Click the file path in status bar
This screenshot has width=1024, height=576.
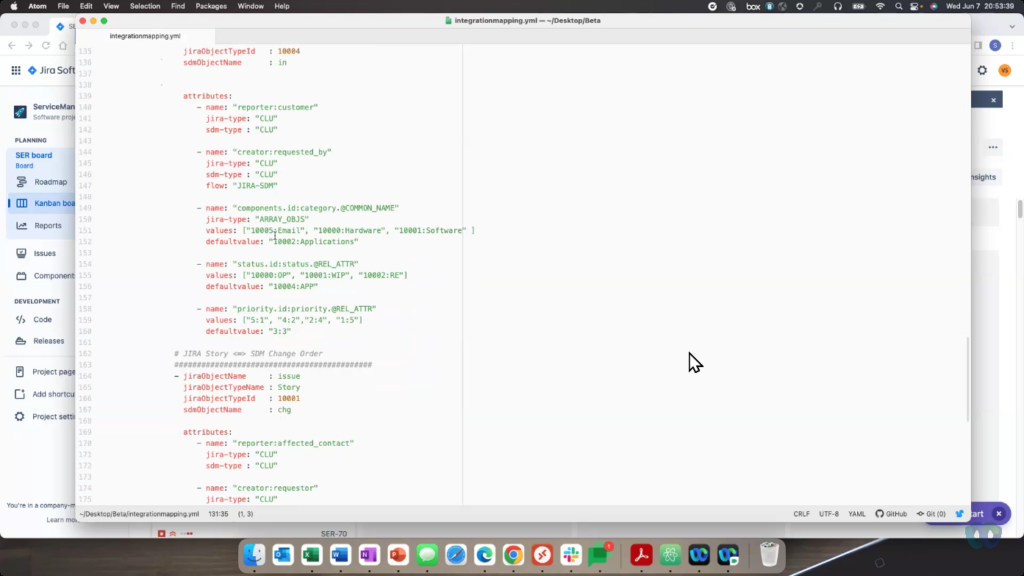139,514
